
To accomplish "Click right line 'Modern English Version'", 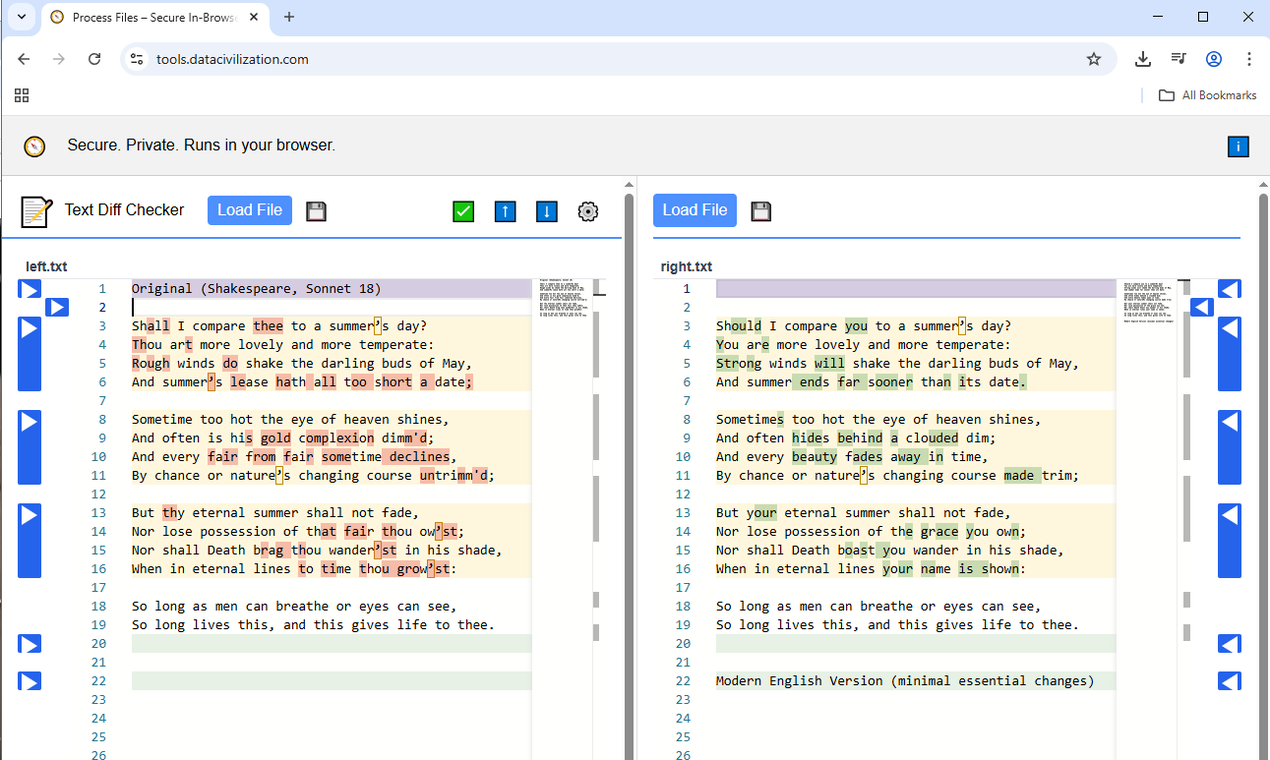I will [x=905, y=681].
